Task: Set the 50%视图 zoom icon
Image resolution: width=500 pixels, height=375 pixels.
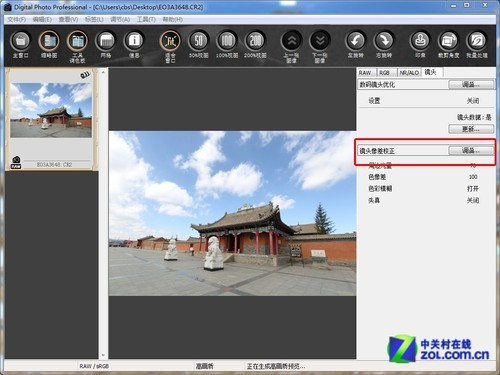Action: click(198, 41)
